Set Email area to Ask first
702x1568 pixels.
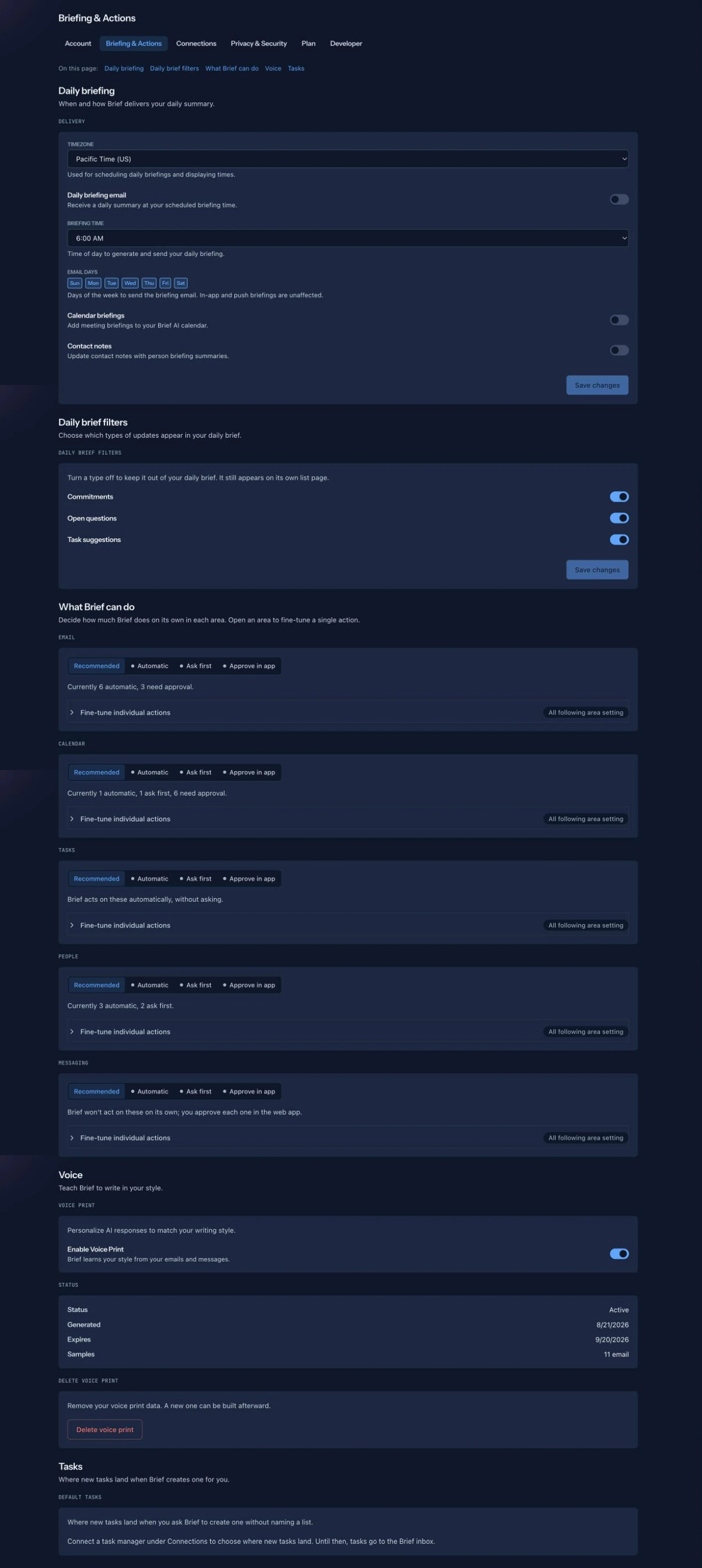196,666
